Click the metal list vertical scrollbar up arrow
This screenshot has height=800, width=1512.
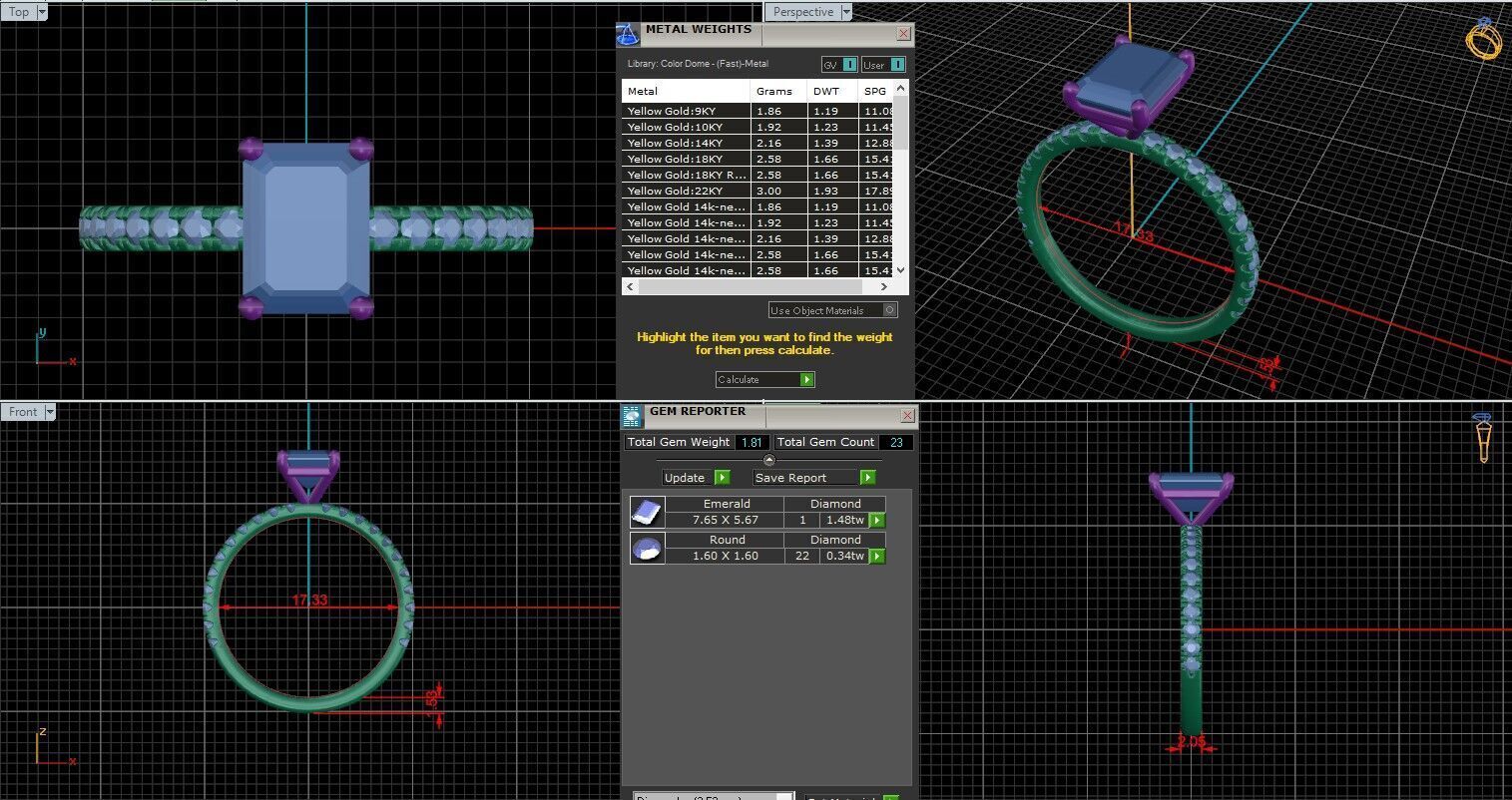coord(901,89)
